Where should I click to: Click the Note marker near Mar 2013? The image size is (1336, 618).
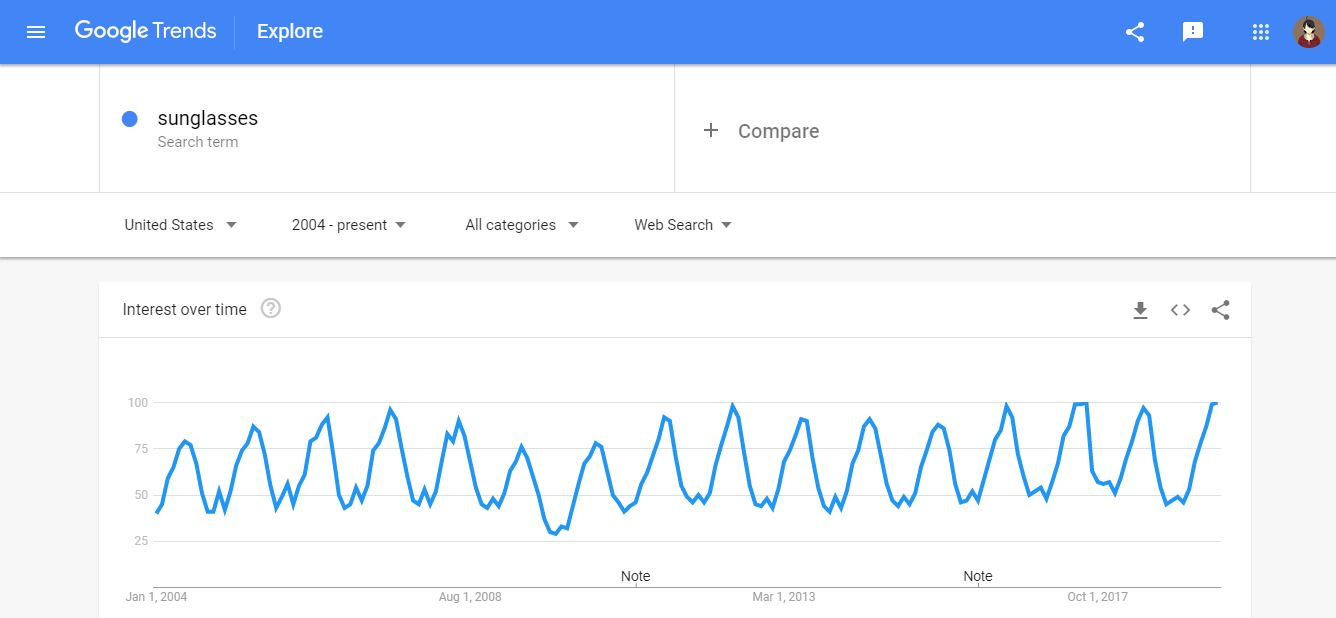click(635, 576)
